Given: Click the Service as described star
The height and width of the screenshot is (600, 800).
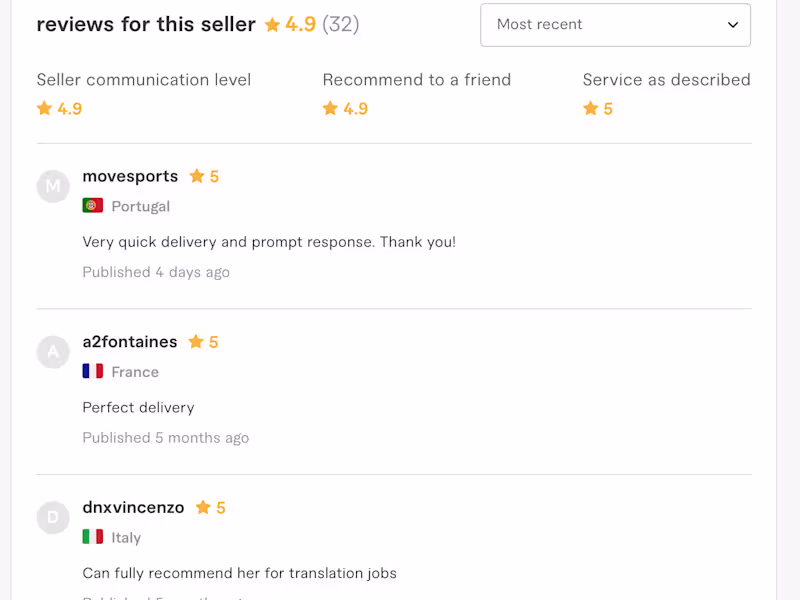Looking at the screenshot, I should coord(590,109).
